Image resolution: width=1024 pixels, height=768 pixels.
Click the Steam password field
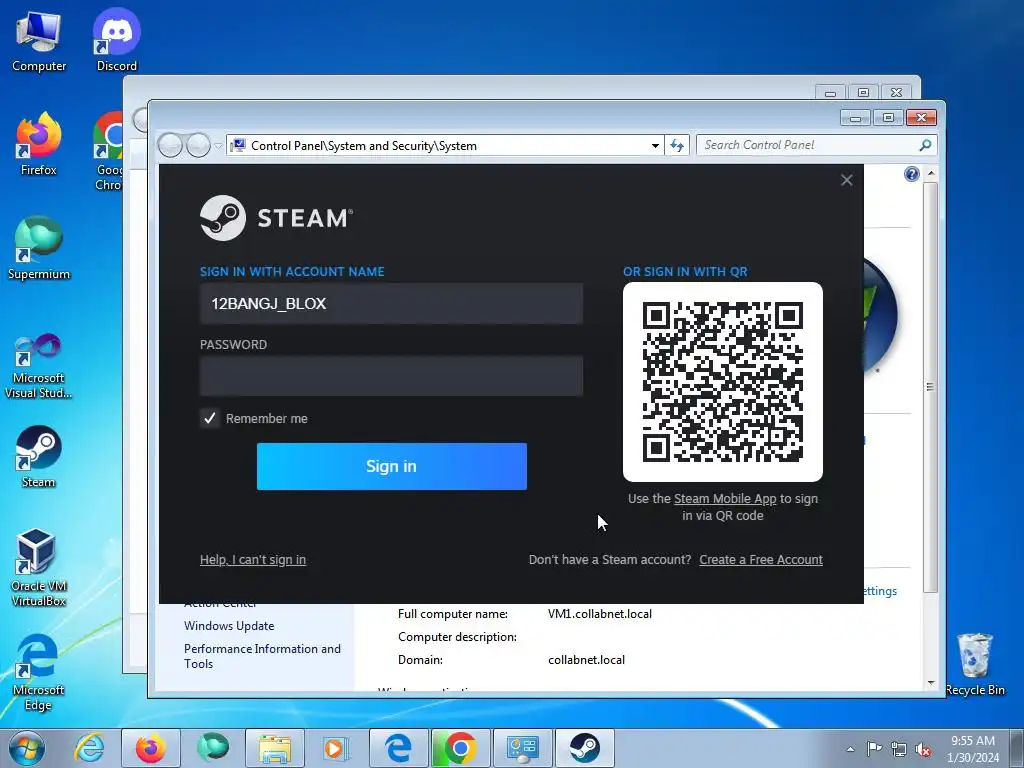[x=391, y=376]
